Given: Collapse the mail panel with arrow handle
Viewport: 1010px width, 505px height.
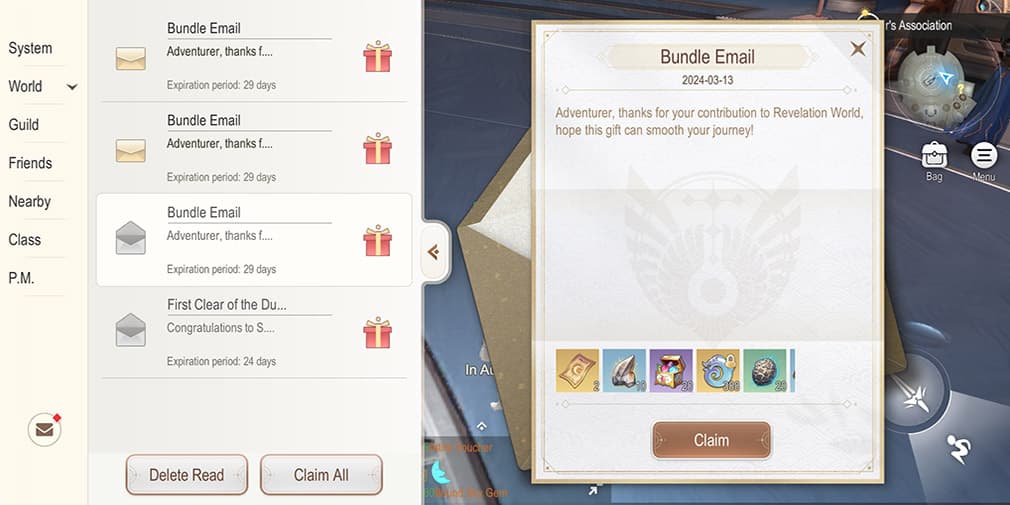Looking at the screenshot, I should pyautogui.click(x=434, y=252).
